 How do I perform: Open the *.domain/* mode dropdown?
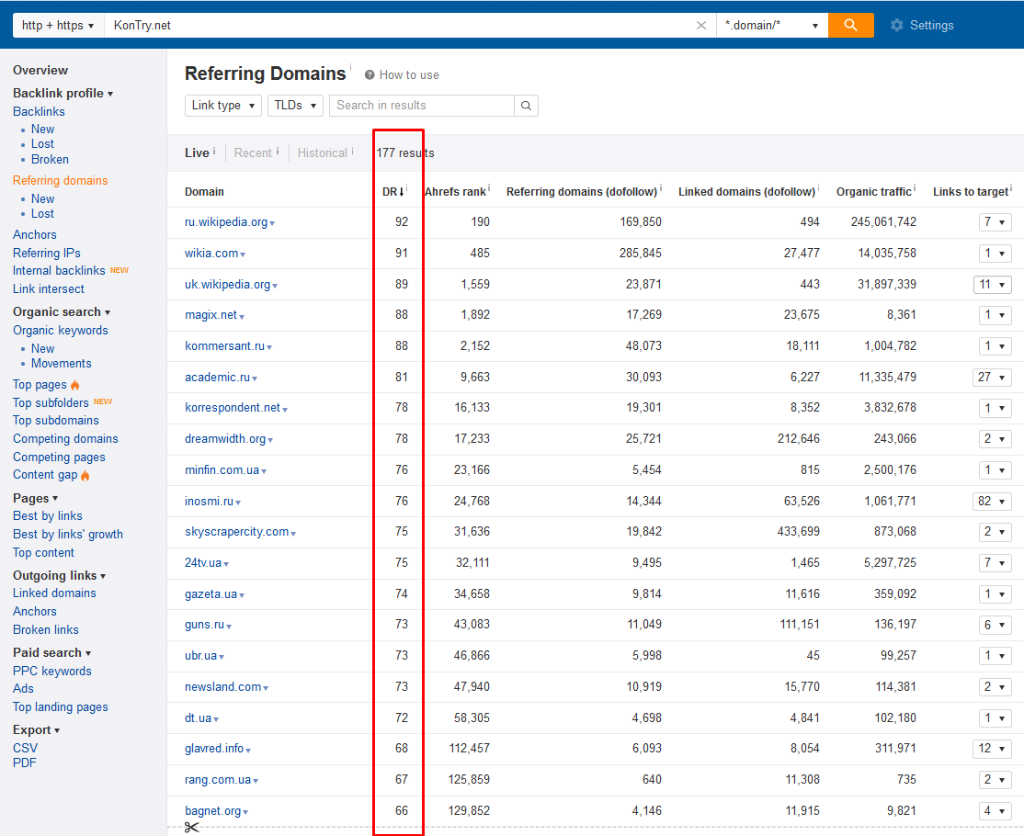coord(771,25)
